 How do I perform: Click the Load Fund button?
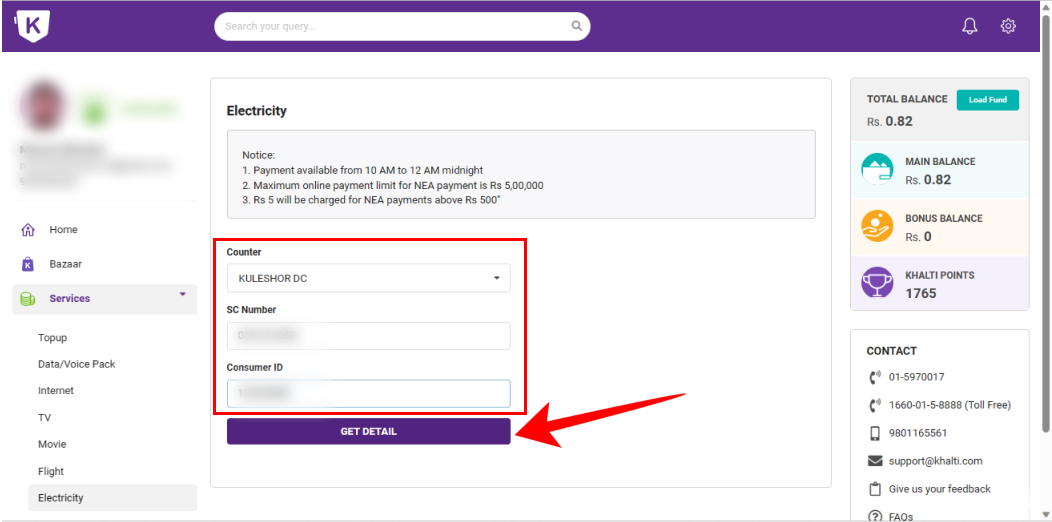988,100
